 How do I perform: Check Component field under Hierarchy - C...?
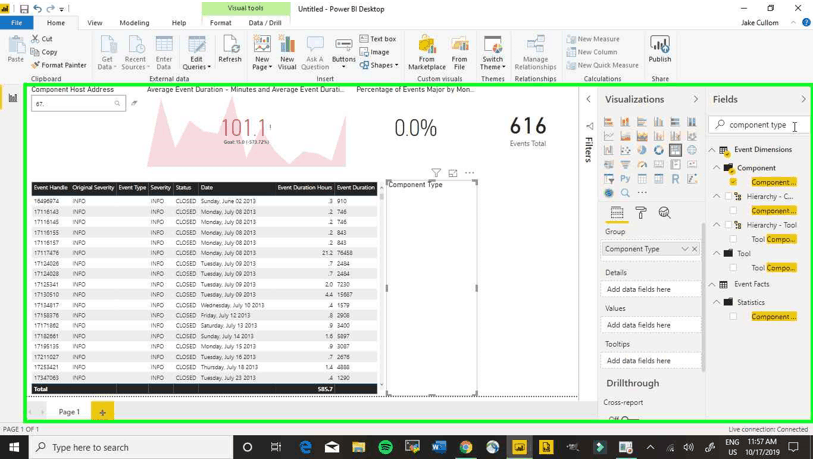(733, 211)
